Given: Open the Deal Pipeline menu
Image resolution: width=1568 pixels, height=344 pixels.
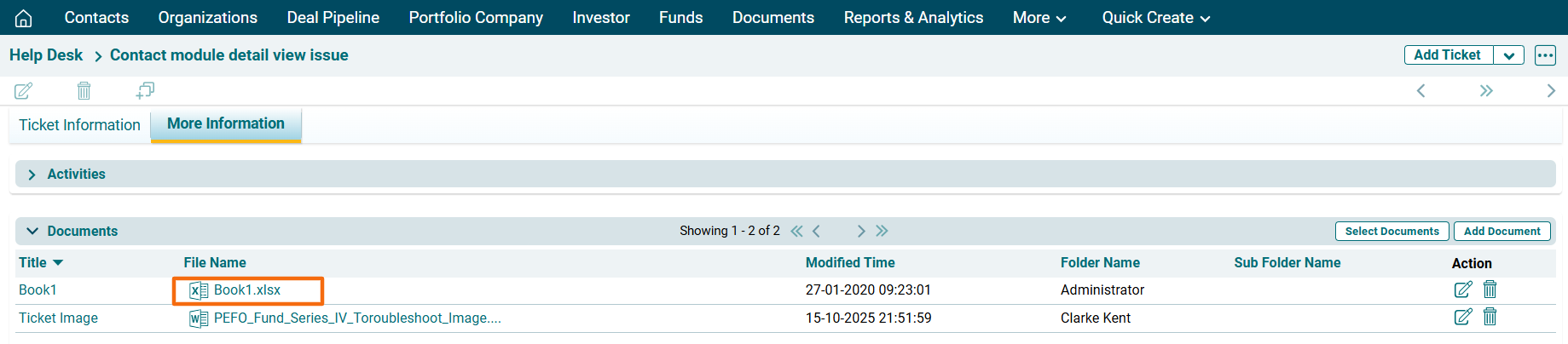Looking at the screenshot, I should tap(333, 18).
